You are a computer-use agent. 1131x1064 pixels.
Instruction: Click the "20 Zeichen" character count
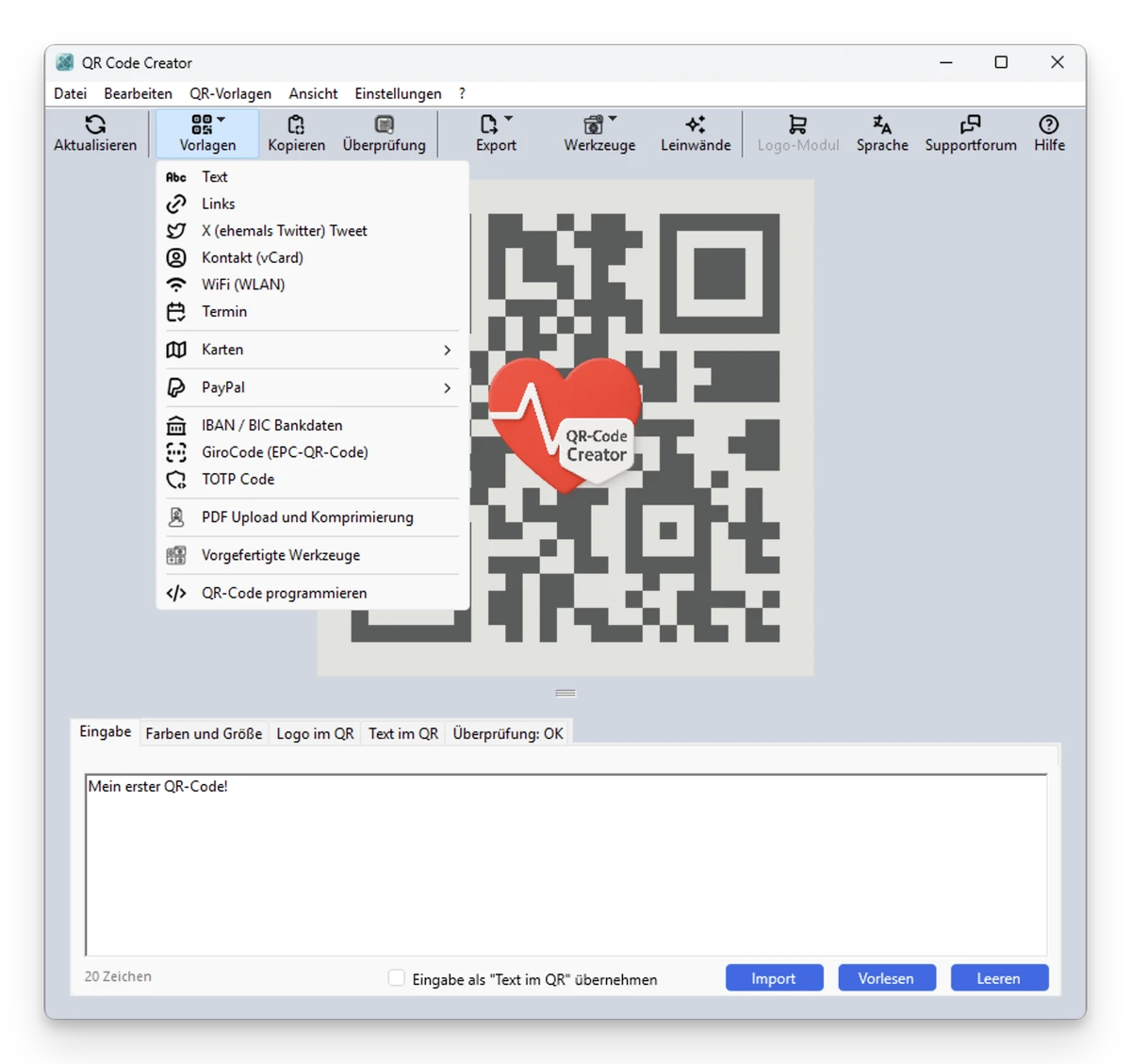coord(118,976)
